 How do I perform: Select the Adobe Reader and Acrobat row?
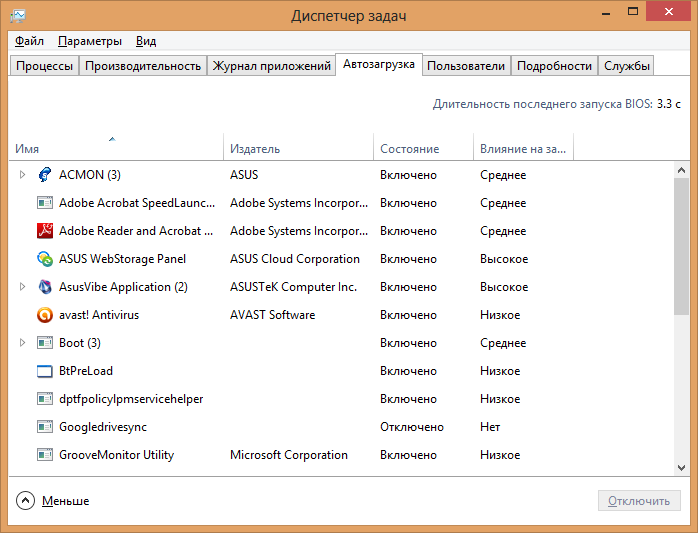click(341, 231)
